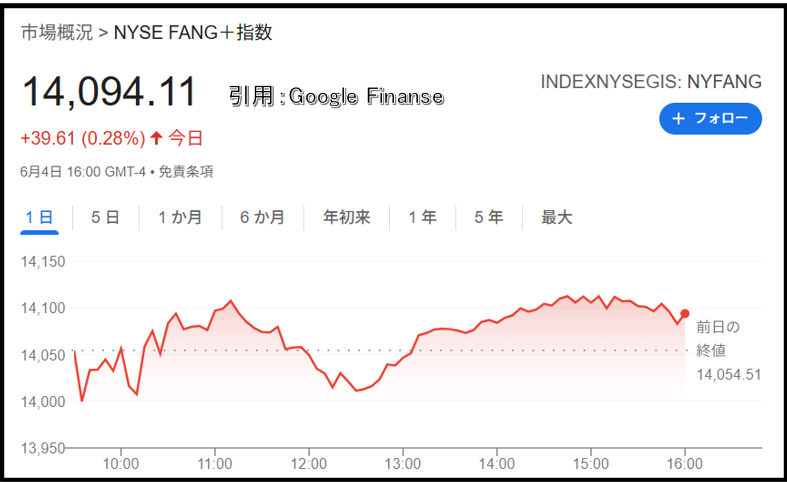Open the 市場概況 breadcrumb link
The height and width of the screenshot is (482, 787).
(x=57, y=33)
